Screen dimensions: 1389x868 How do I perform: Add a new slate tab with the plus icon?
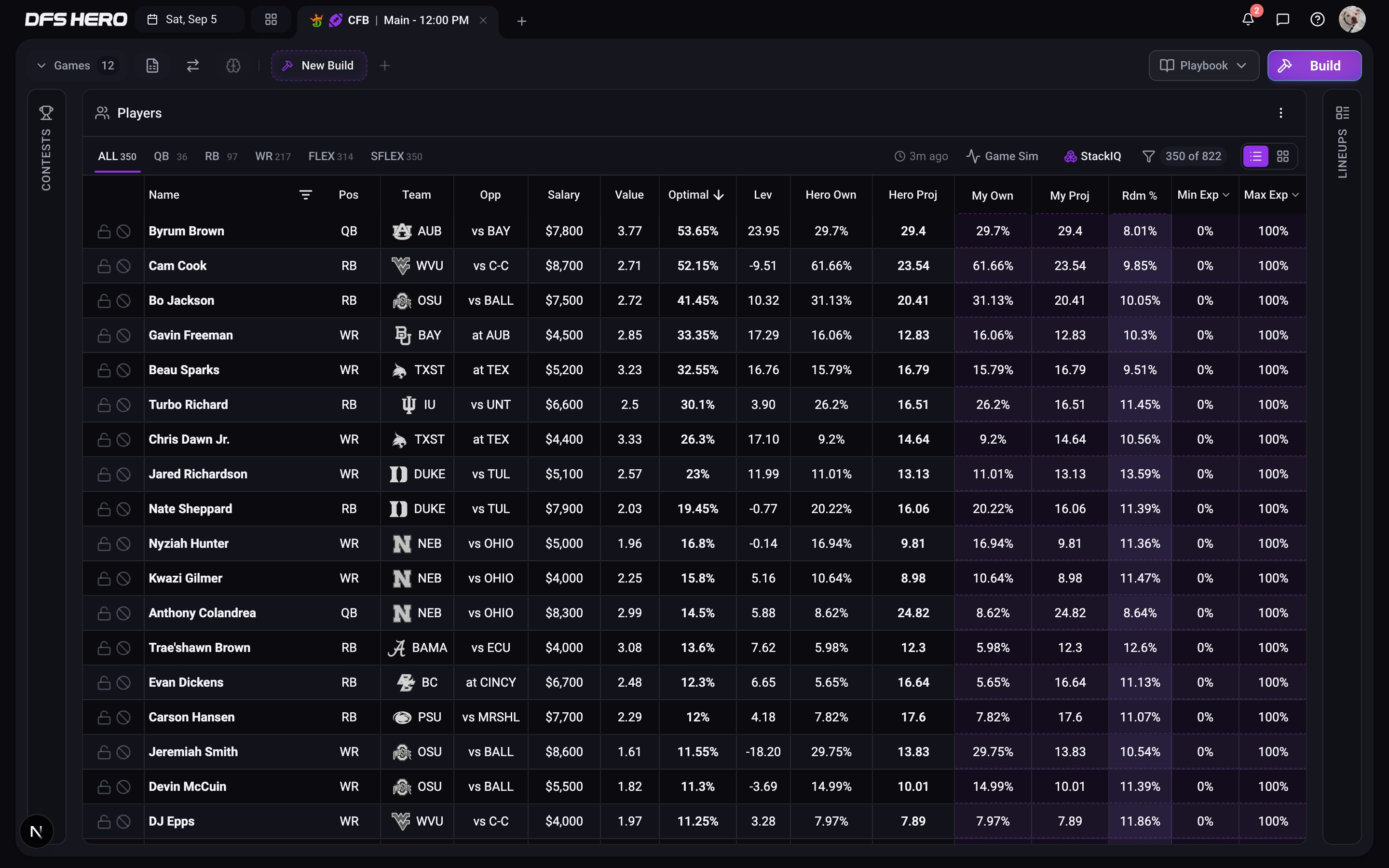coord(521,21)
